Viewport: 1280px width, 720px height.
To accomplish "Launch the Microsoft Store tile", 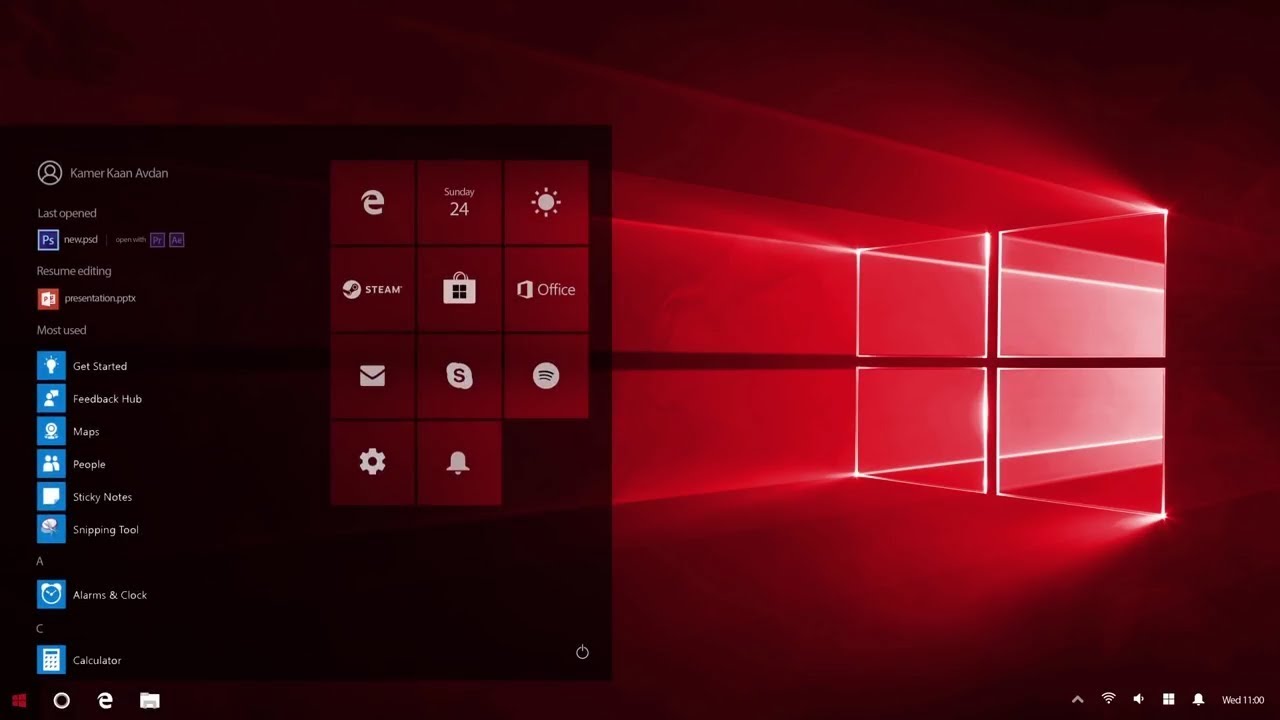I will [x=459, y=289].
